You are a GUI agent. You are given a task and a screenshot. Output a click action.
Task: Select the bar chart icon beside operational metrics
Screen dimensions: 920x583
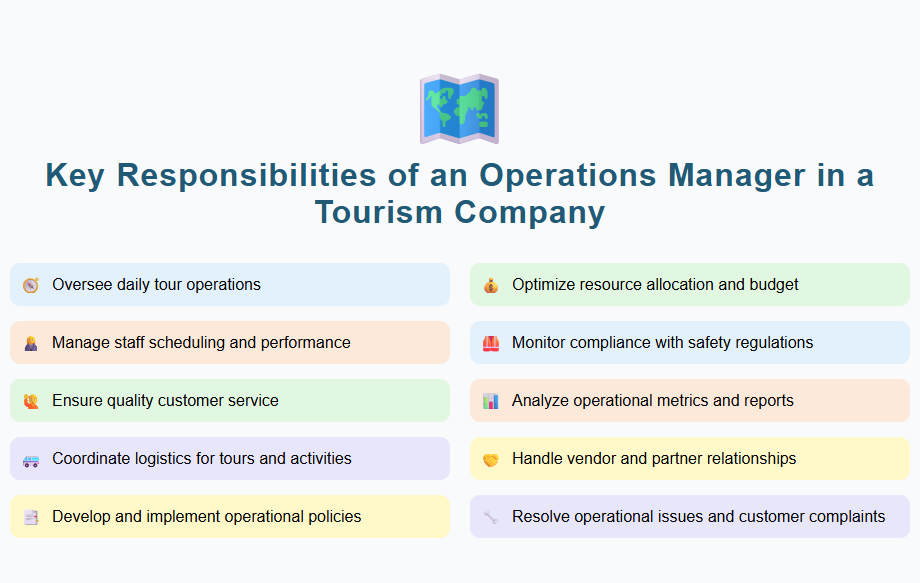[x=490, y=400]
